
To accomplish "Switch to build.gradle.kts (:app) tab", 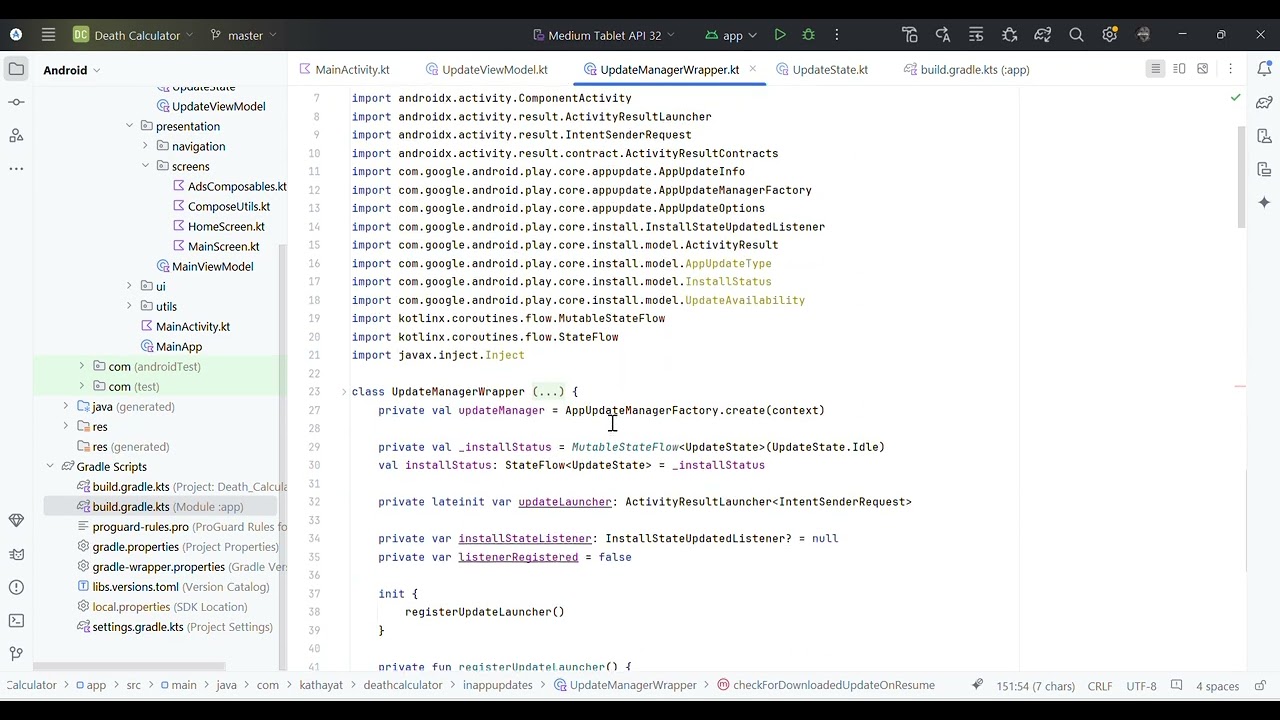I will 966,70.
